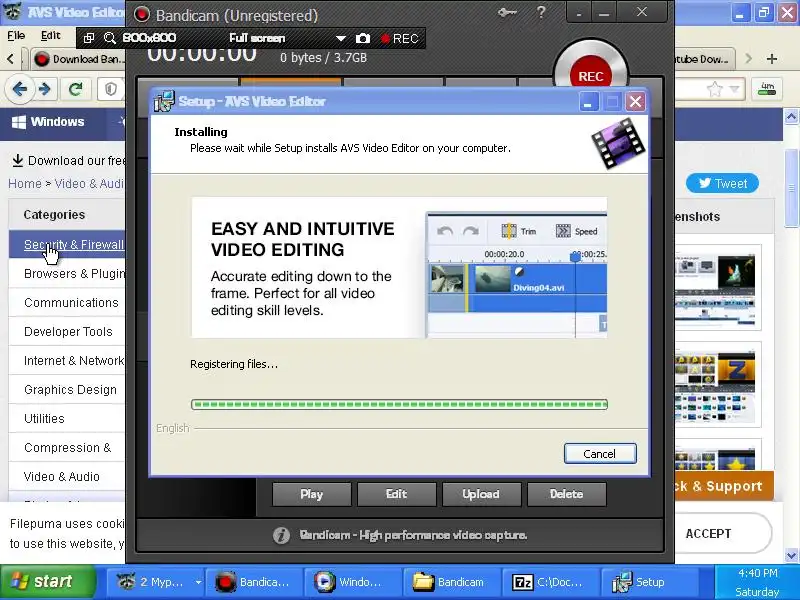800x600 pixels.
Task: Click Edit button in Bandicam
Action: [x=396, y=494]
